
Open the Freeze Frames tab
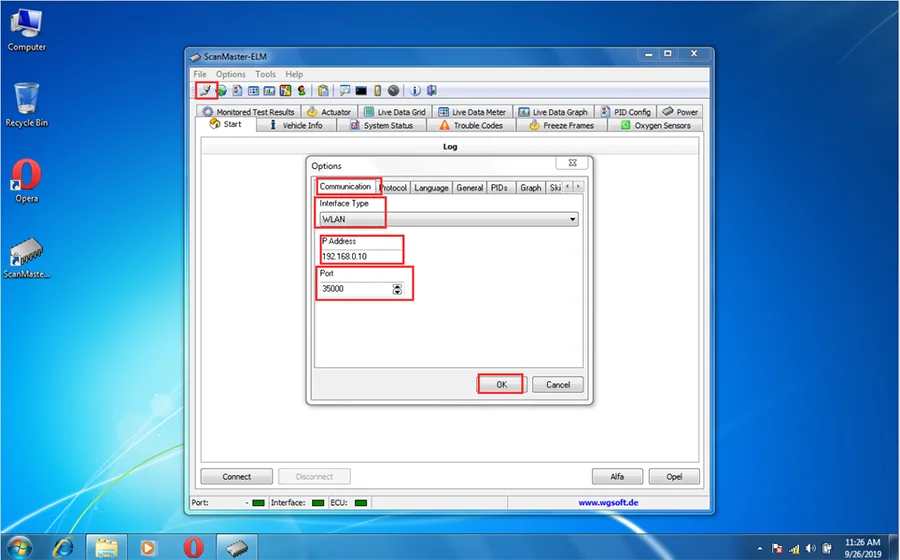pos(562,125)
